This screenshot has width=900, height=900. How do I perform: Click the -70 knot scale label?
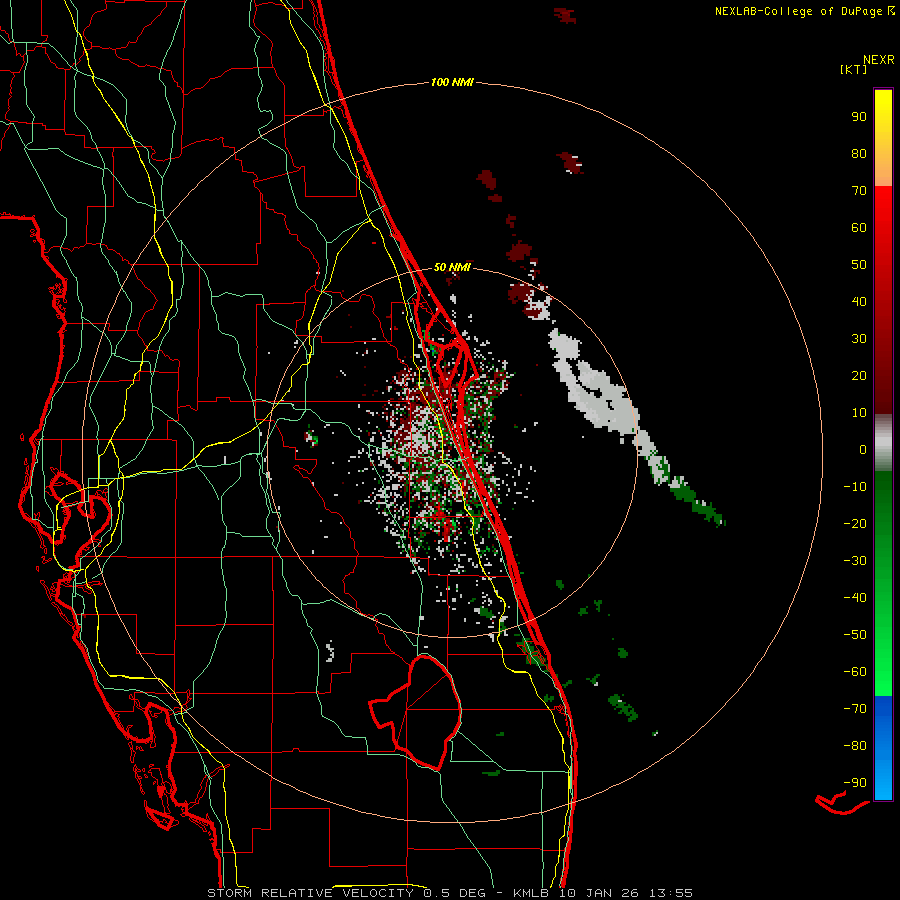coord(855,709)
